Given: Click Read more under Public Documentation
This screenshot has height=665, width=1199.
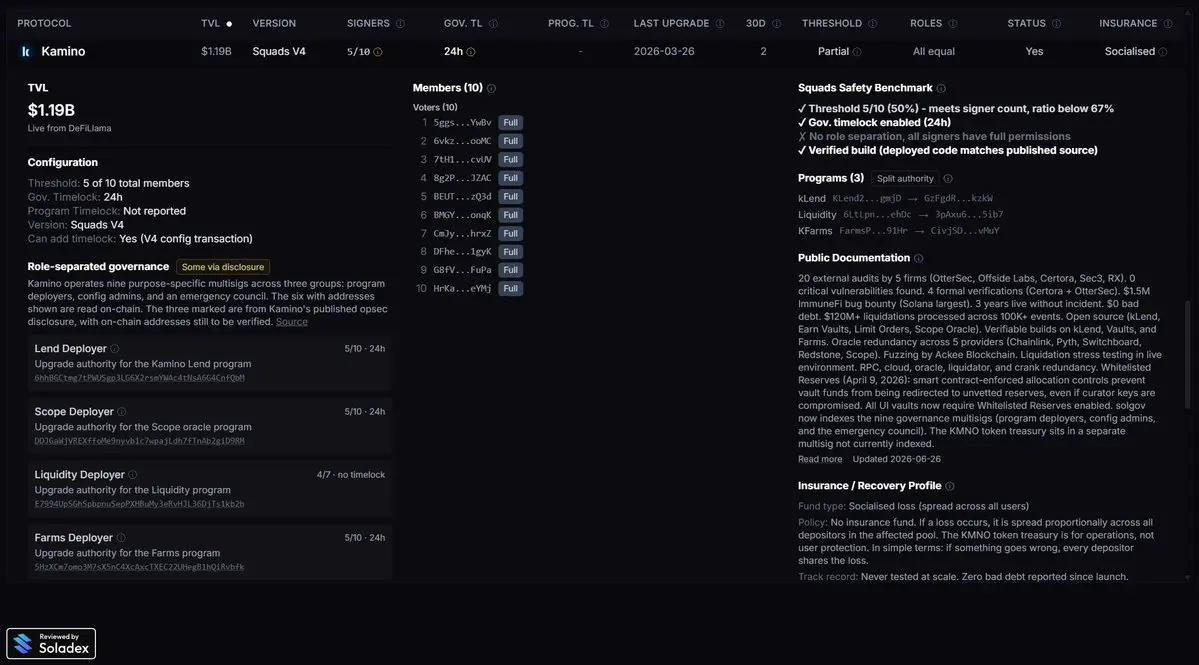Looking at the screenshot, I should pos(820,459).
